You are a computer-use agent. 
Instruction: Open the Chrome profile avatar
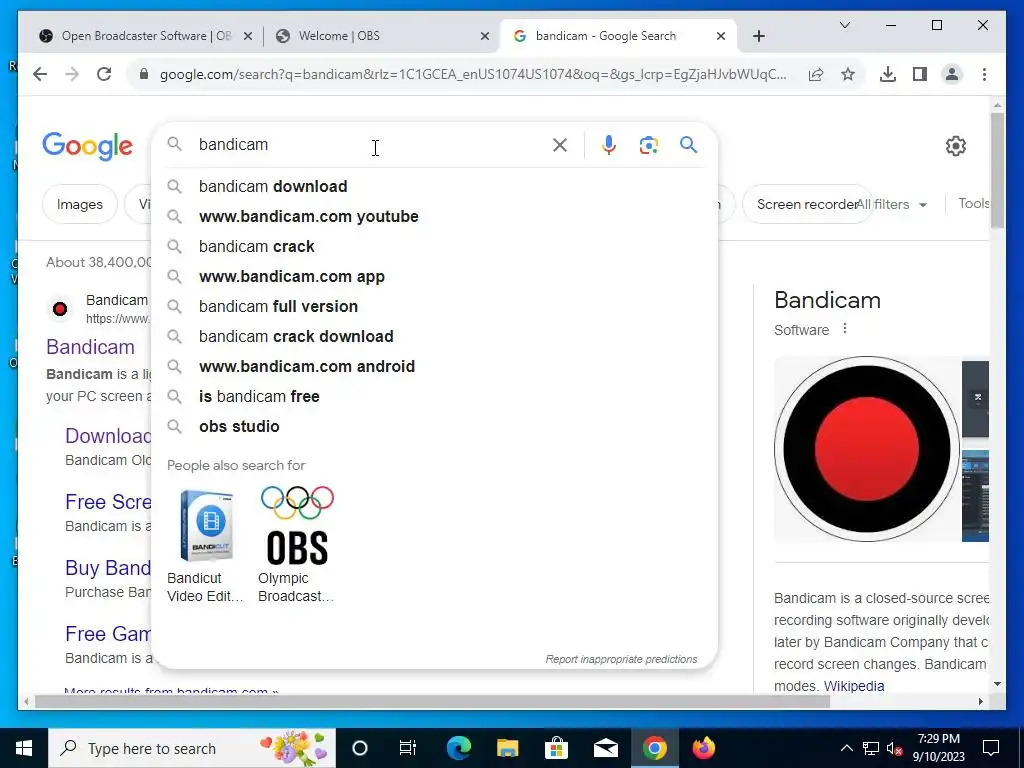tap(952, 74)
